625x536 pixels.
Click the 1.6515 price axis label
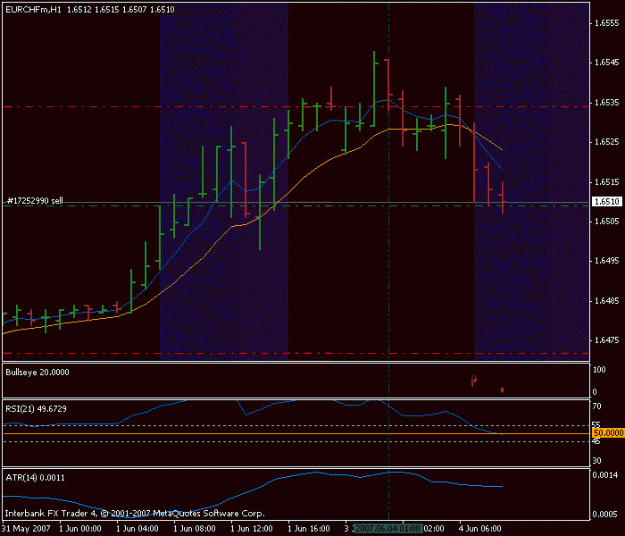[607, 182]
